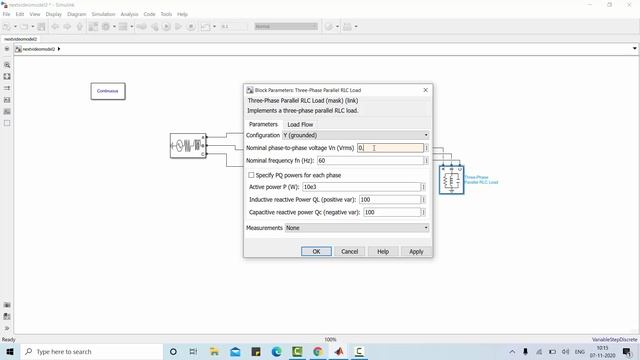The height and width of the screenshot is (360, 640).
Task: Open the Analysis menu
Action: click(129, 14)
